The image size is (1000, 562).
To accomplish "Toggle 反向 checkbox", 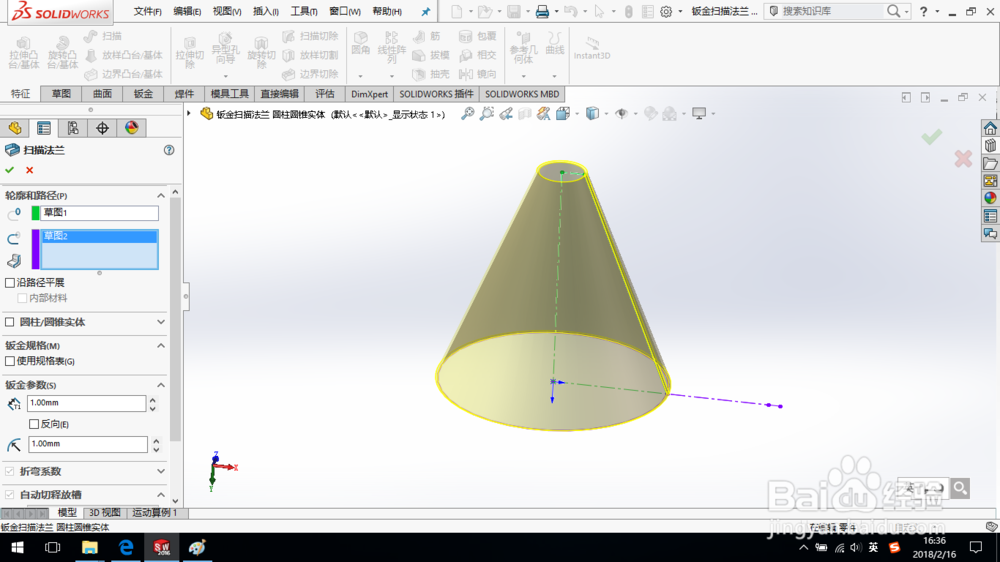I will (34, 424).
